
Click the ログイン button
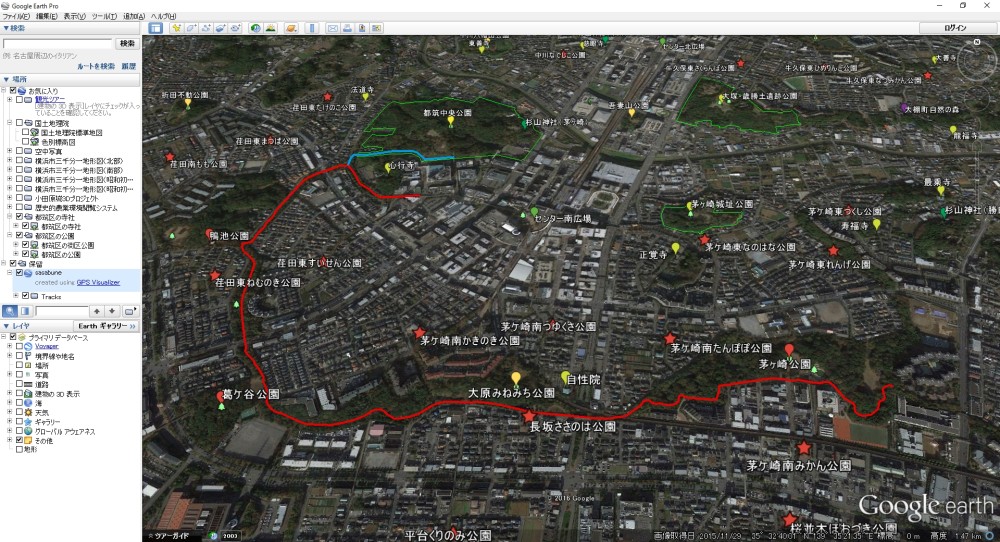pyautogui.click(x=955, y=28)
